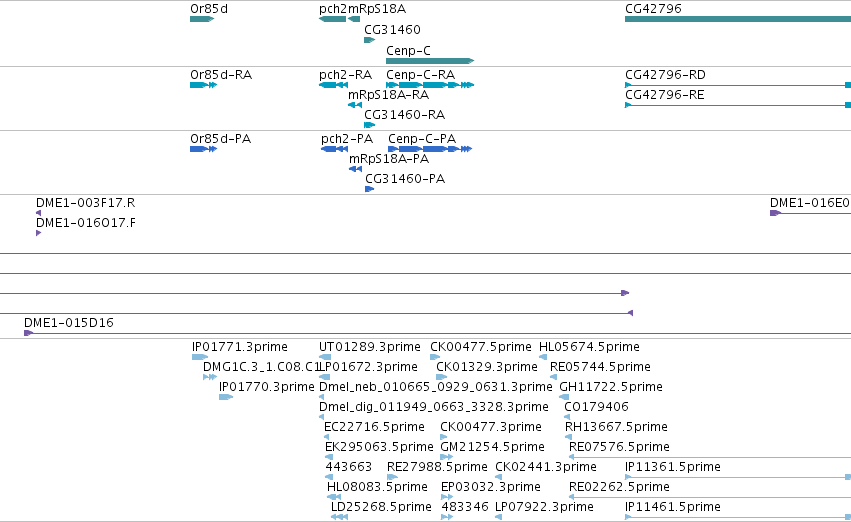
Task: Click the pch2 gene label
Action: point(333,9)
